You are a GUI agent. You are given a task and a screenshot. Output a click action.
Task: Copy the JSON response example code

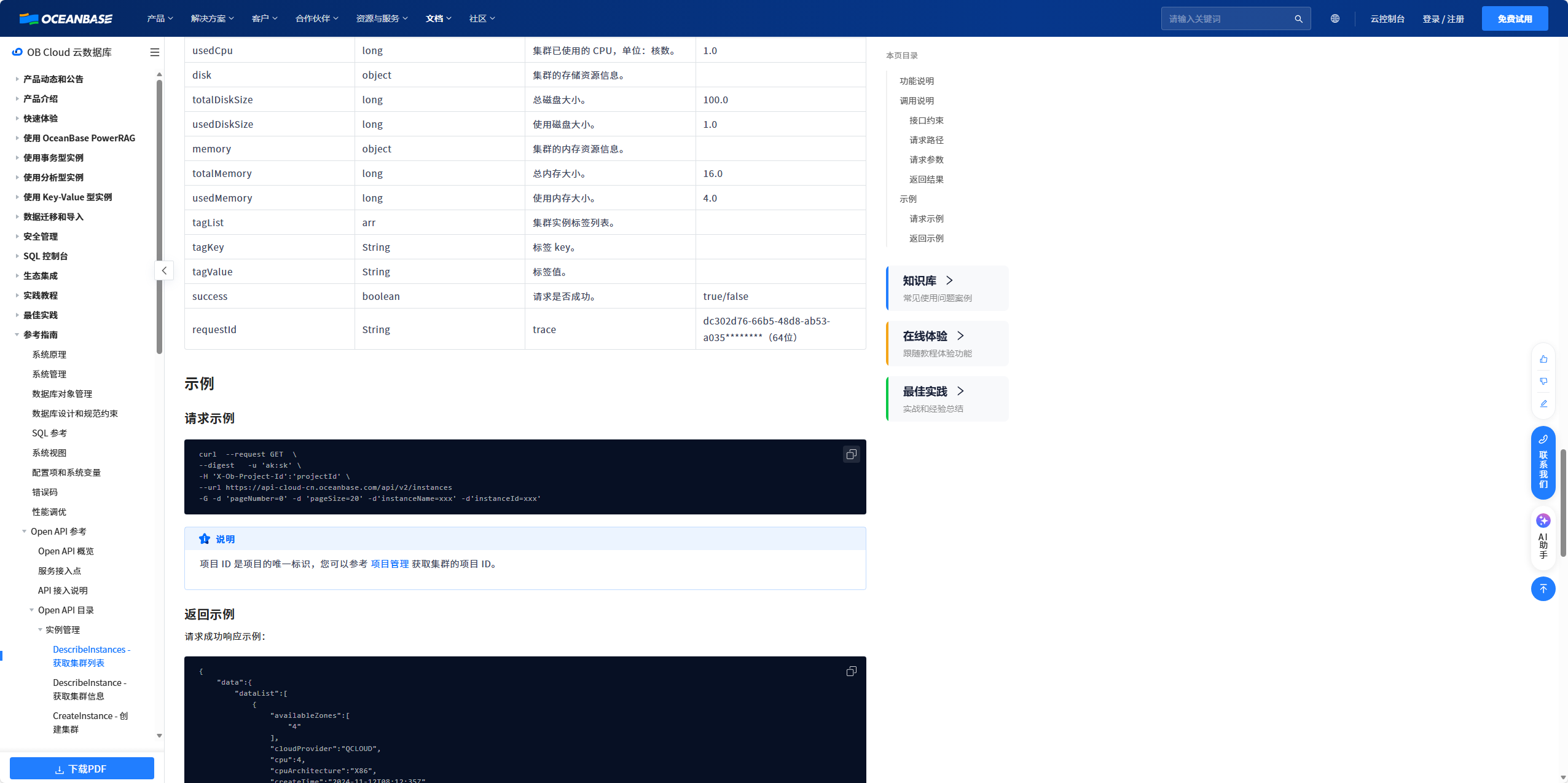click(x=851, y=671)
